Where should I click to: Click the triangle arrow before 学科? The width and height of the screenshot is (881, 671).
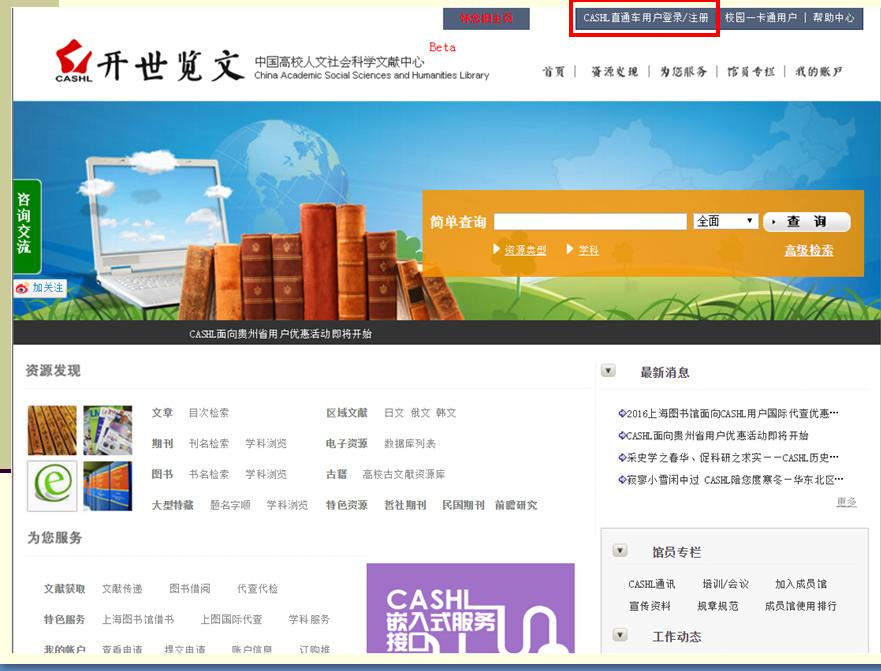click(x=570, y=249)
